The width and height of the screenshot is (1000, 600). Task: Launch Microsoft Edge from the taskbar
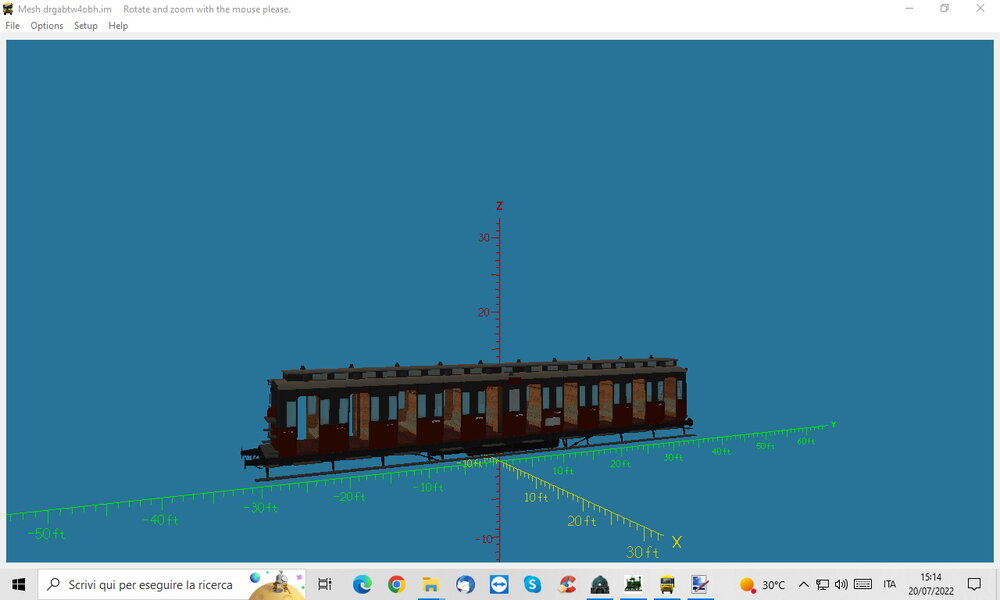coord(362,584)
